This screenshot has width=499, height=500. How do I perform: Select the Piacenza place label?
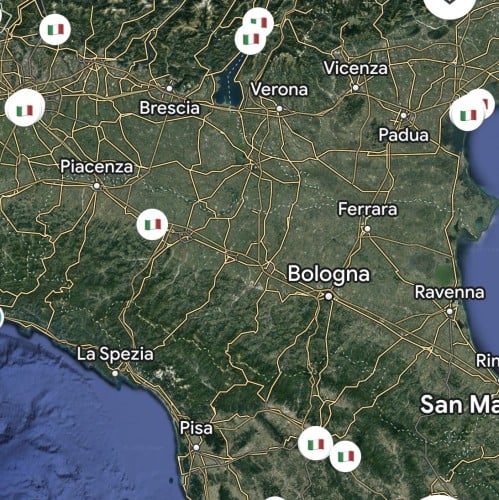point(97,166)
